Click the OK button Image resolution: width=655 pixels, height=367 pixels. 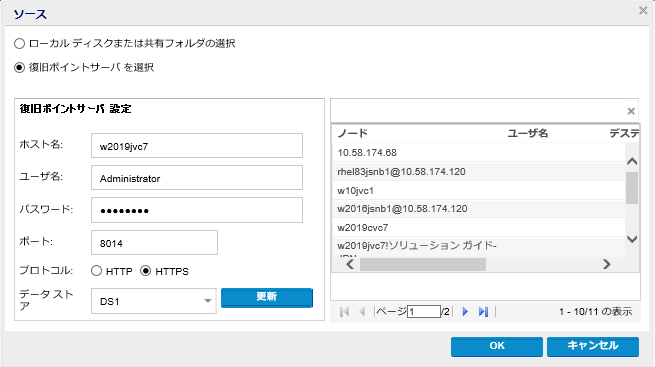click(x=497, y=347)
